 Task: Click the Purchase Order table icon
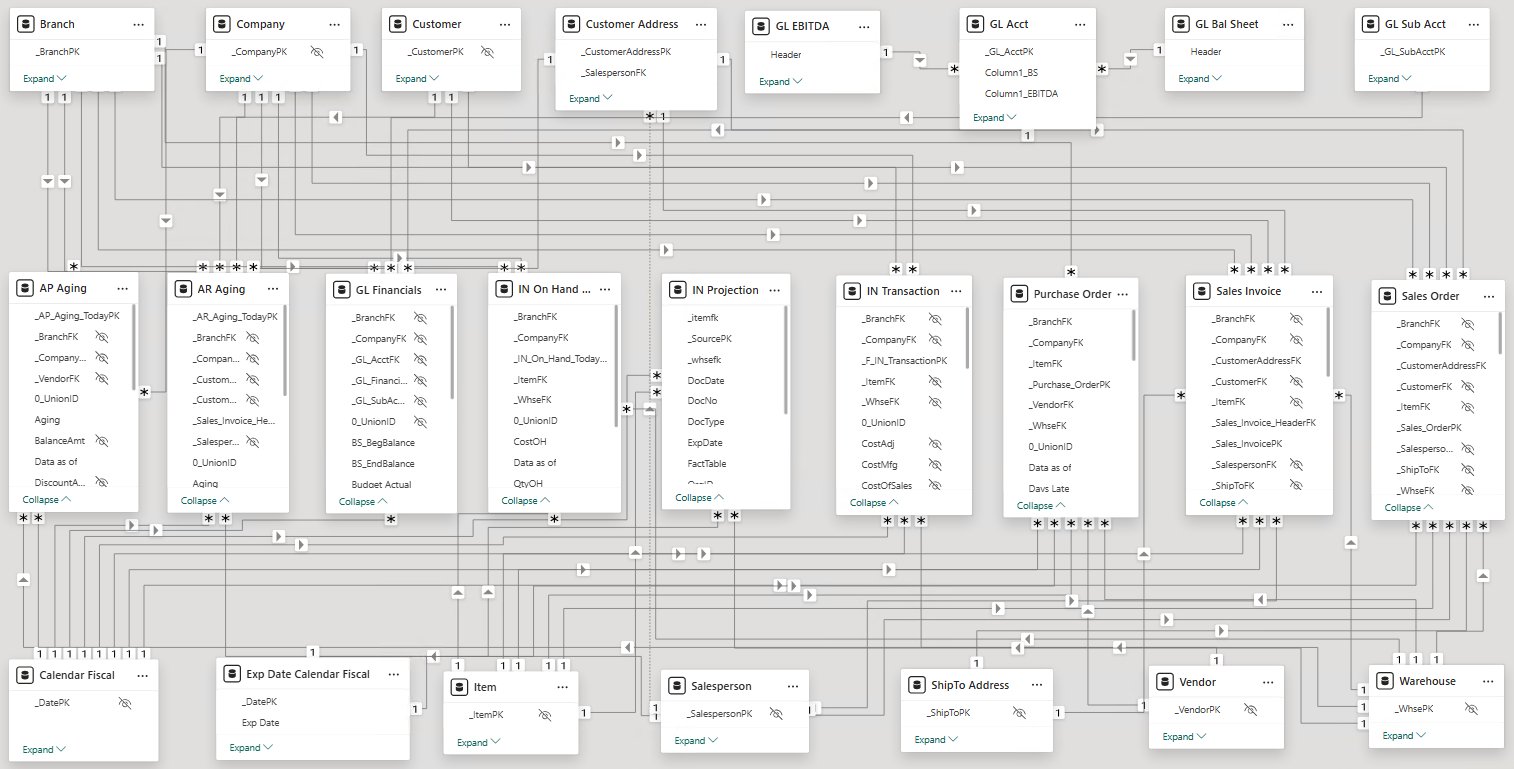pyautogui.click(x=1019, y=294)
